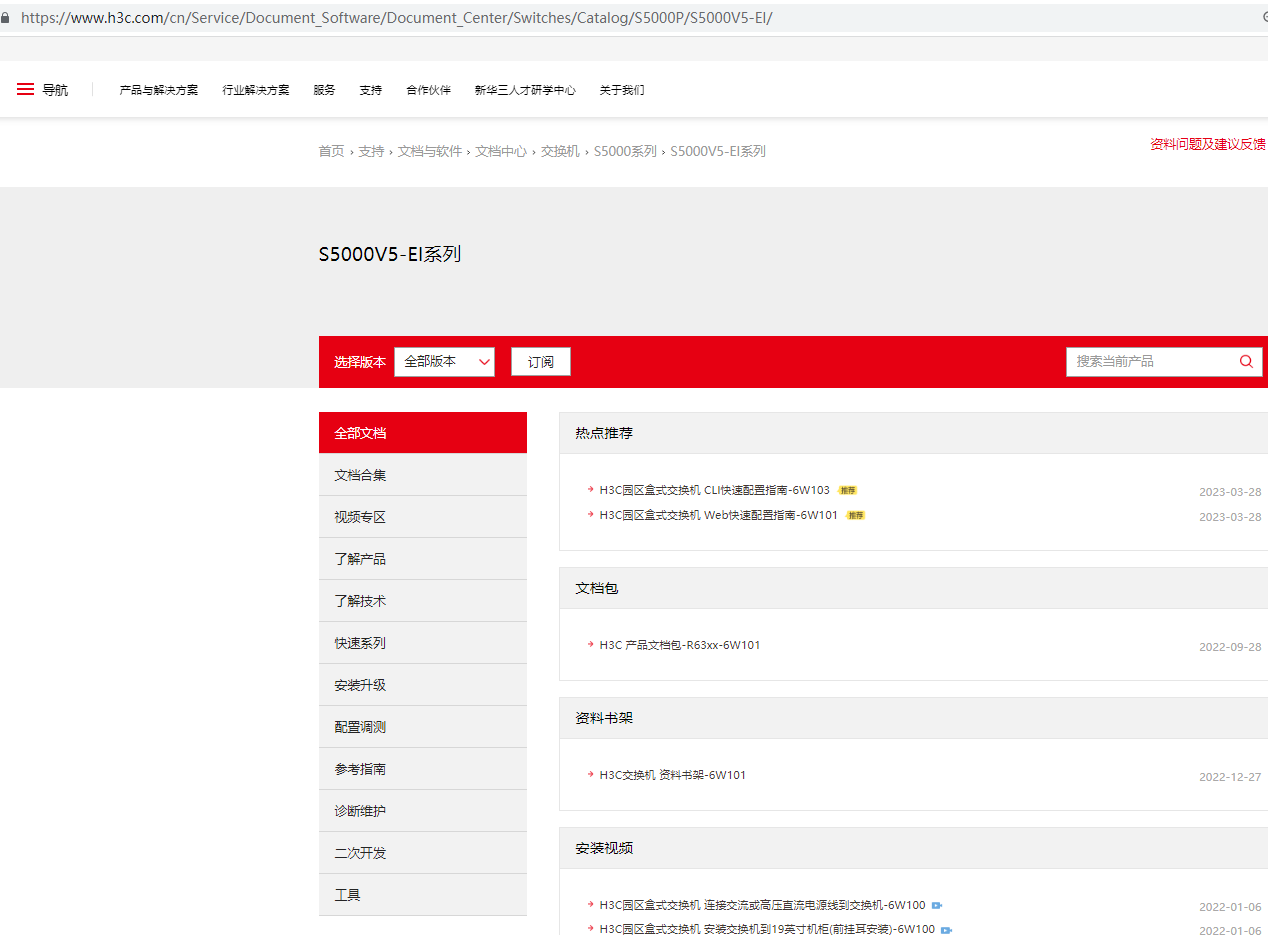Image resolution: width=1268 pixels, height=935 pixels.
Task: Select 诊断维护 in the sidebar
Action: coord(423,811)
